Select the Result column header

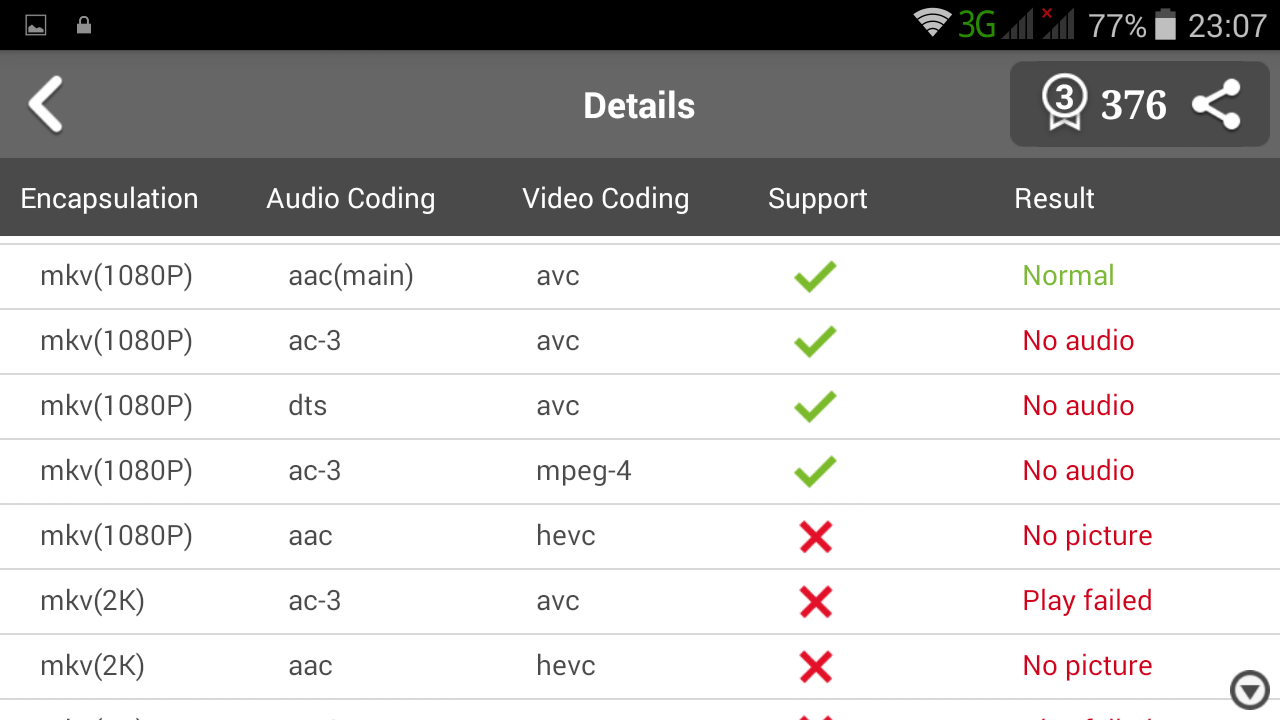(1054, 198)
